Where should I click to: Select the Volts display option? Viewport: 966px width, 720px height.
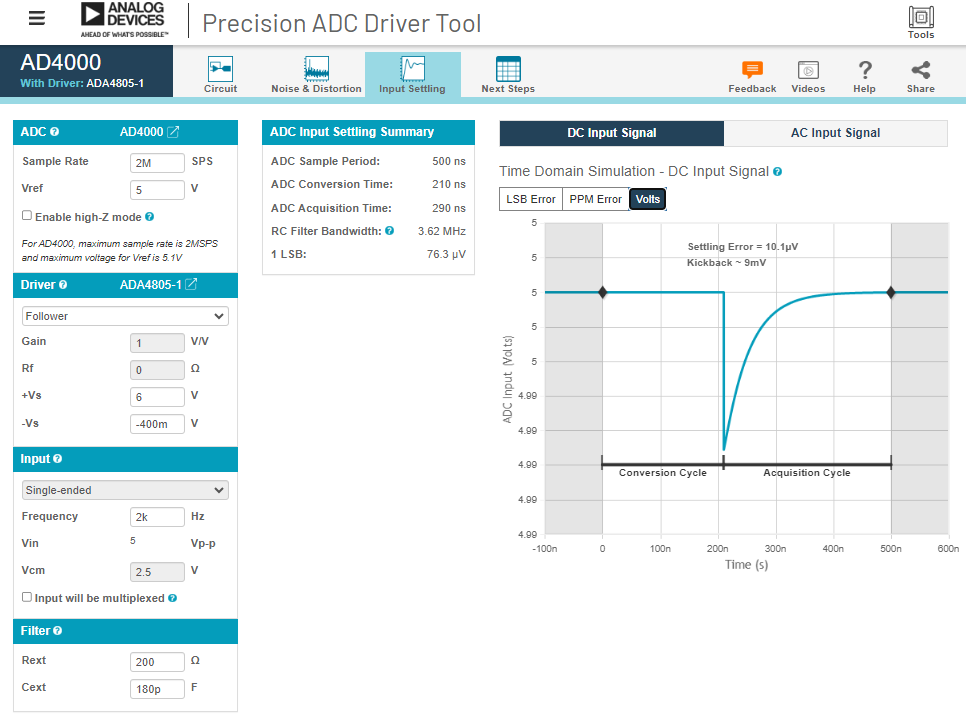point(647,199)
